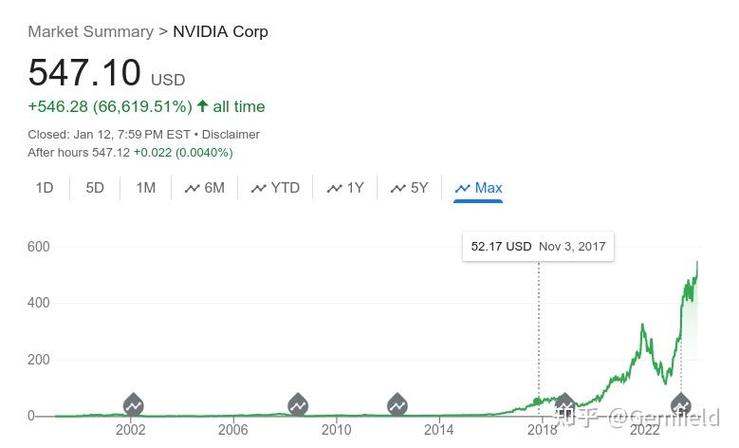Select the 1Y time range tab

click(x=345, y=188)
